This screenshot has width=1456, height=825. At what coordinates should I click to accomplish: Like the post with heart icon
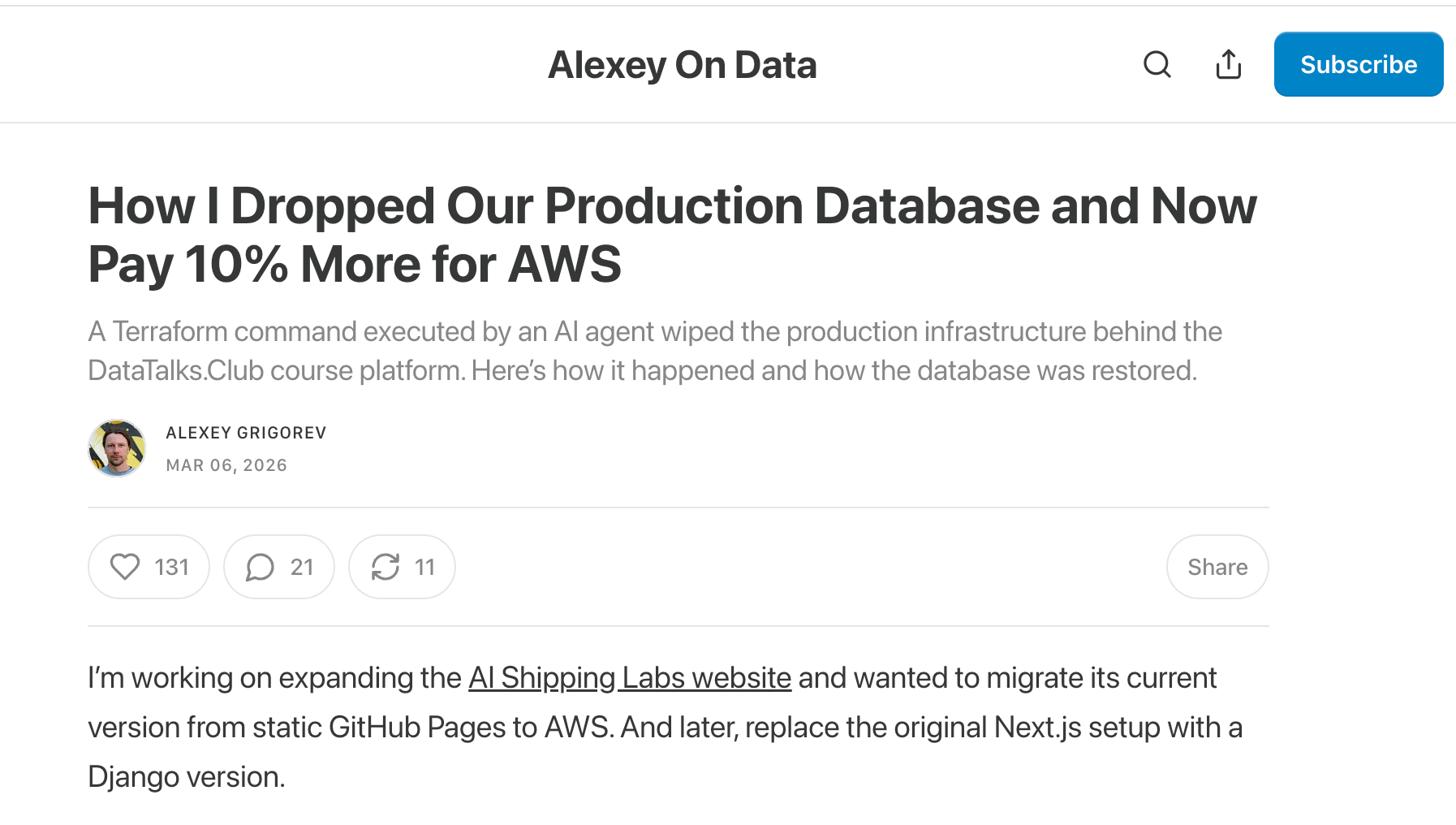pos(125,567)
